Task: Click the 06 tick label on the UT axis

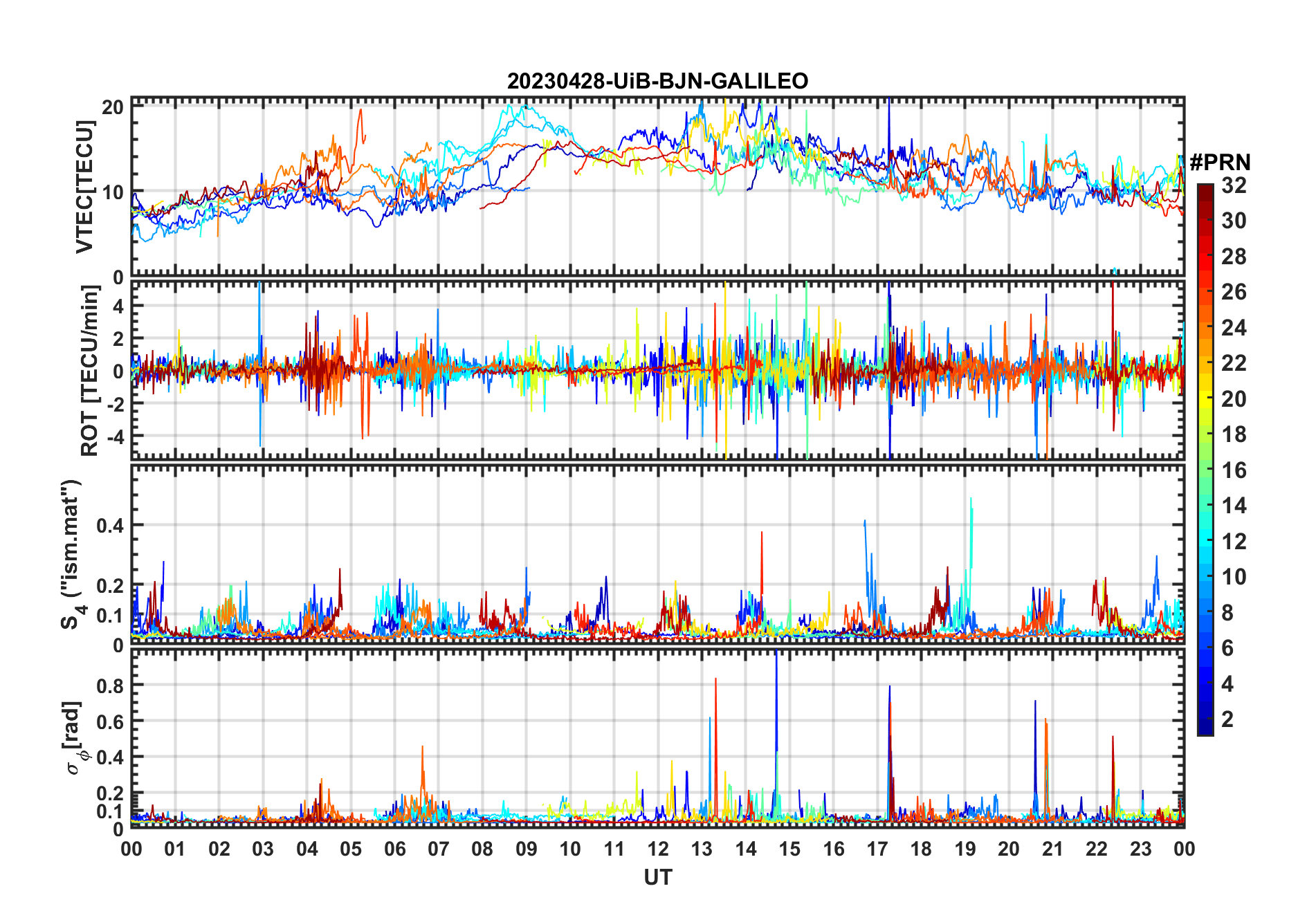Action: point(394,849)
